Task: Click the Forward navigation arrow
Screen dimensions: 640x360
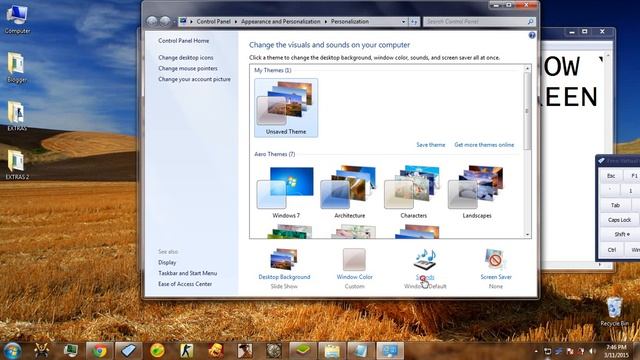Action: point(165,21)
